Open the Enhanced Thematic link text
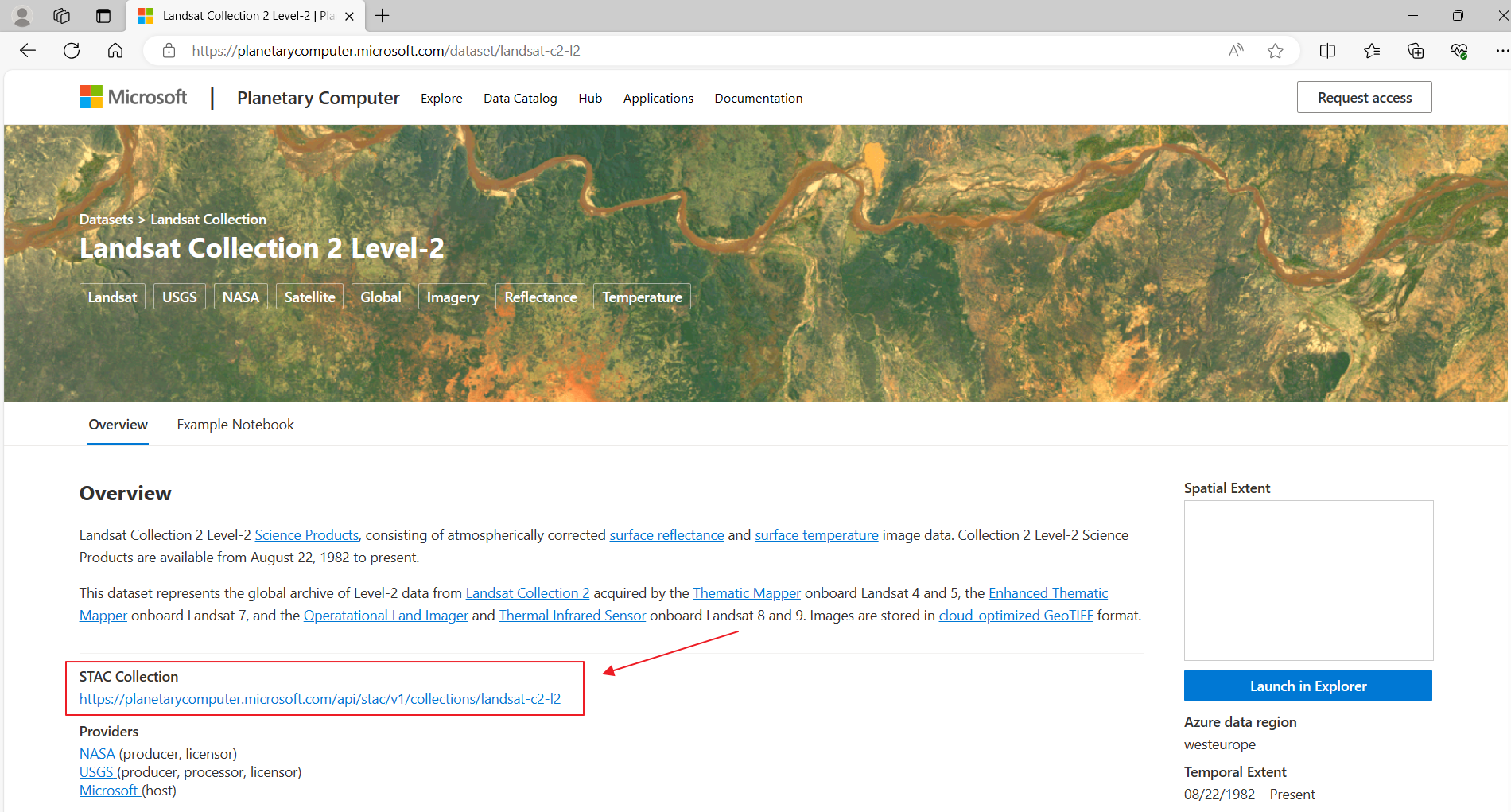The width and height of the screenshot is (1511, 812). 1048,593
